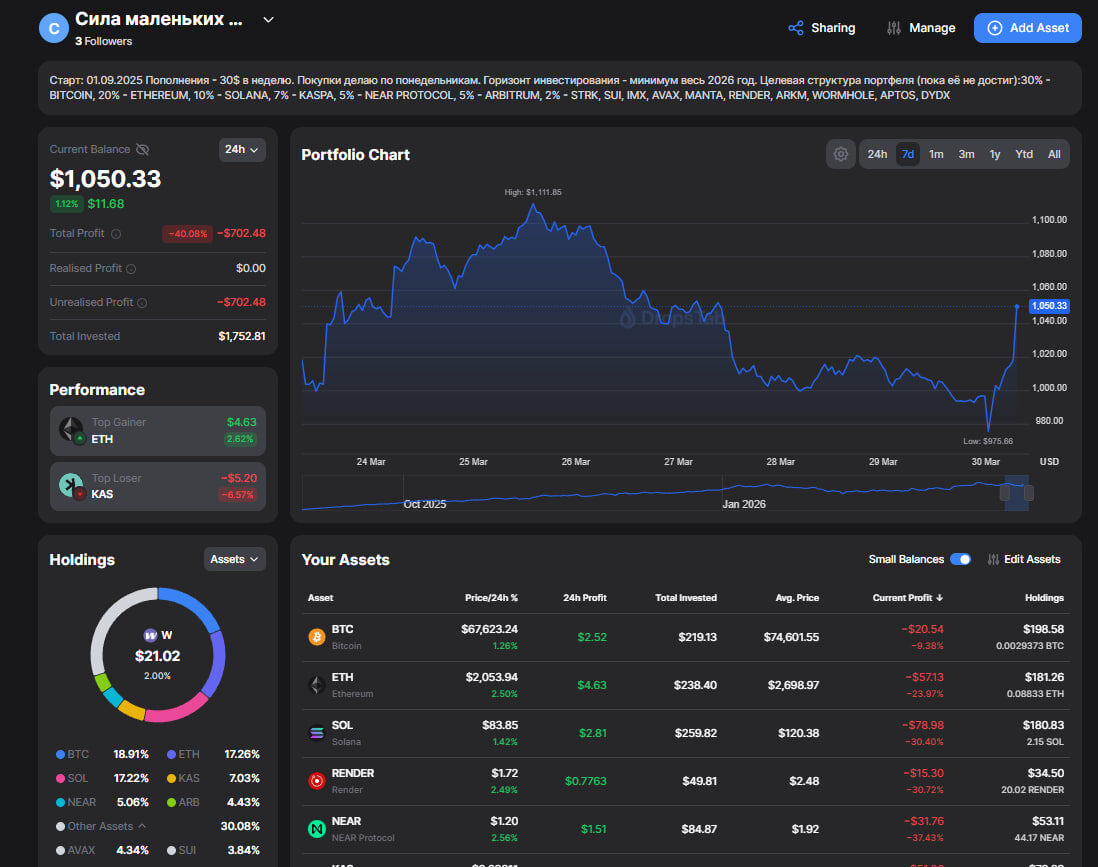Switch chart range to 7d

pyautogui.click(x=908, y=154)
